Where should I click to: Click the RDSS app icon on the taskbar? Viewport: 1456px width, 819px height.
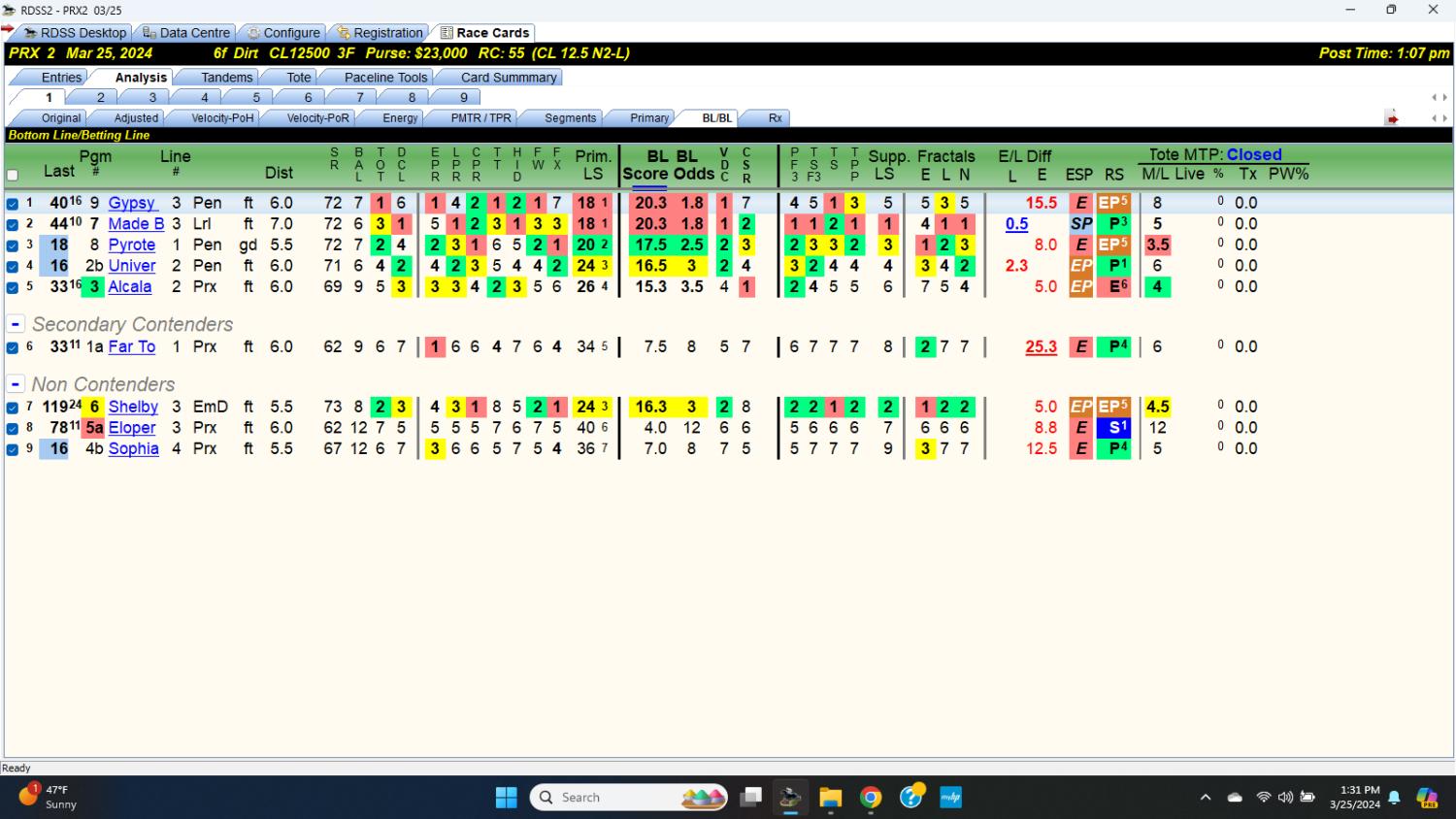coord(790,798)
